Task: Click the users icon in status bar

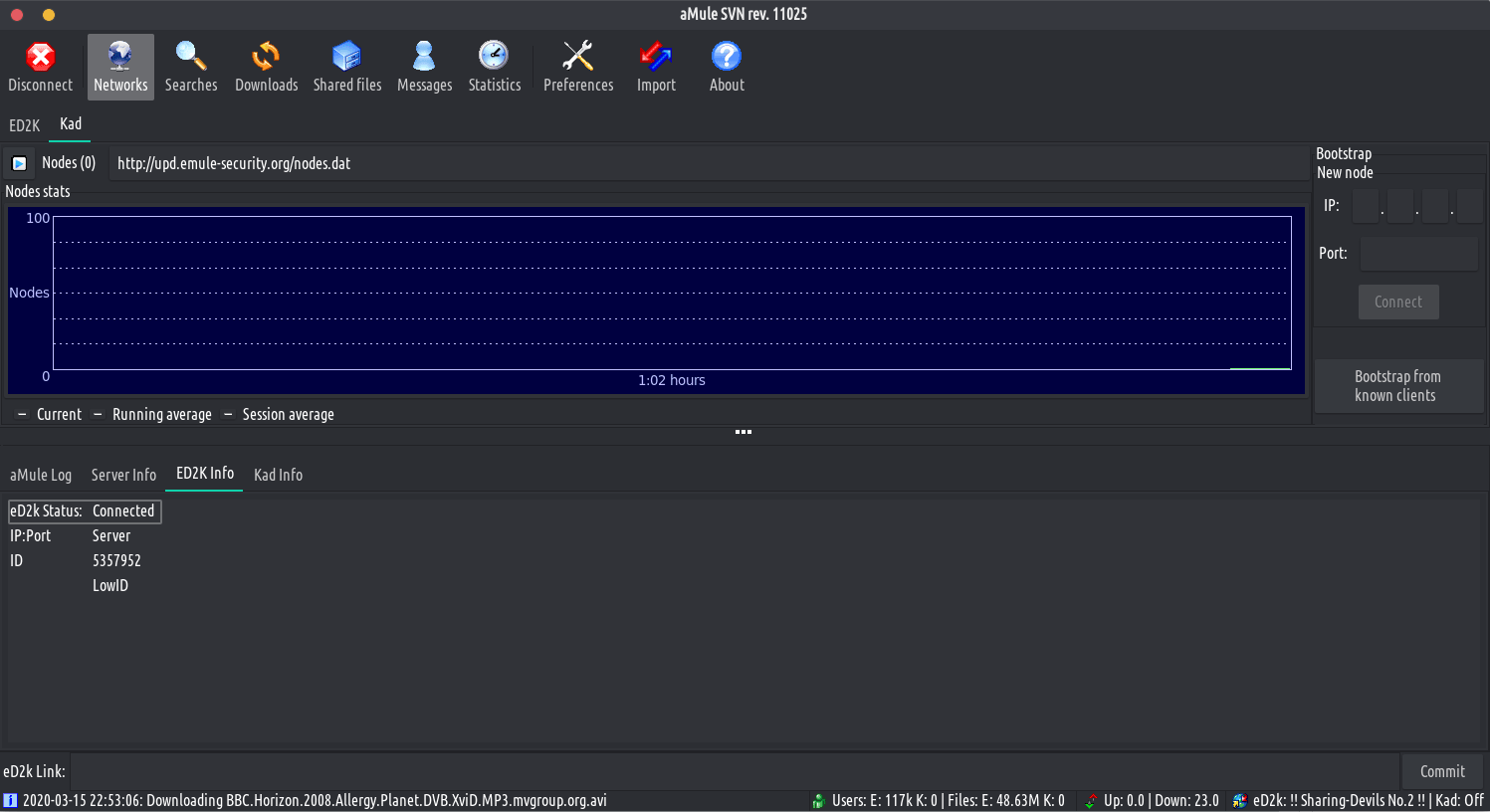Action: [x=819, y=800]
